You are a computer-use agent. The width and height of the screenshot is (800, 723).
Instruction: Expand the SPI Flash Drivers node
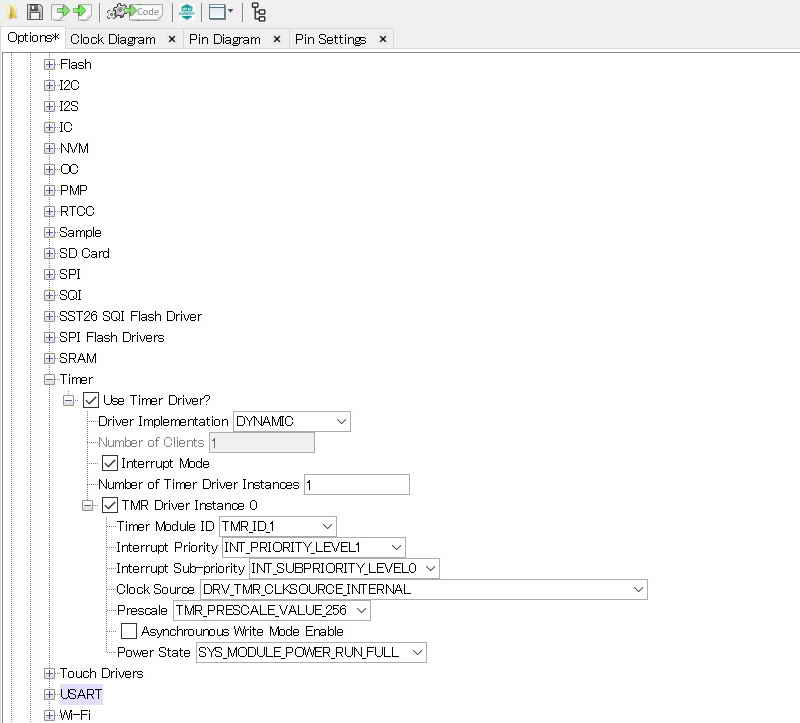coord(49,337)
